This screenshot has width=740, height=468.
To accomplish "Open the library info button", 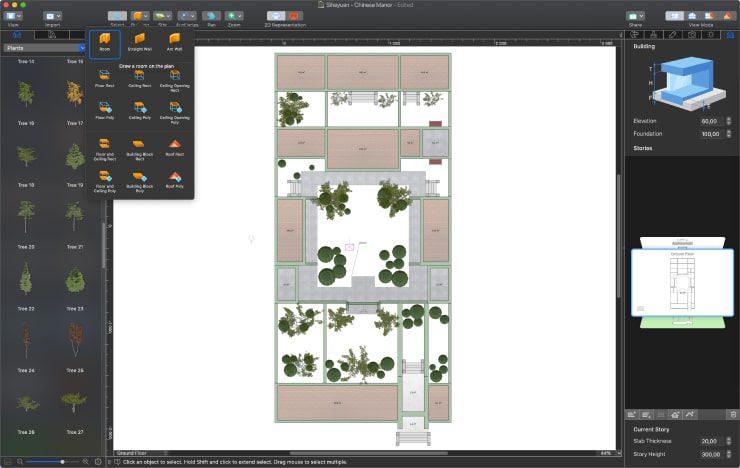I will click(x=98, y=462).
